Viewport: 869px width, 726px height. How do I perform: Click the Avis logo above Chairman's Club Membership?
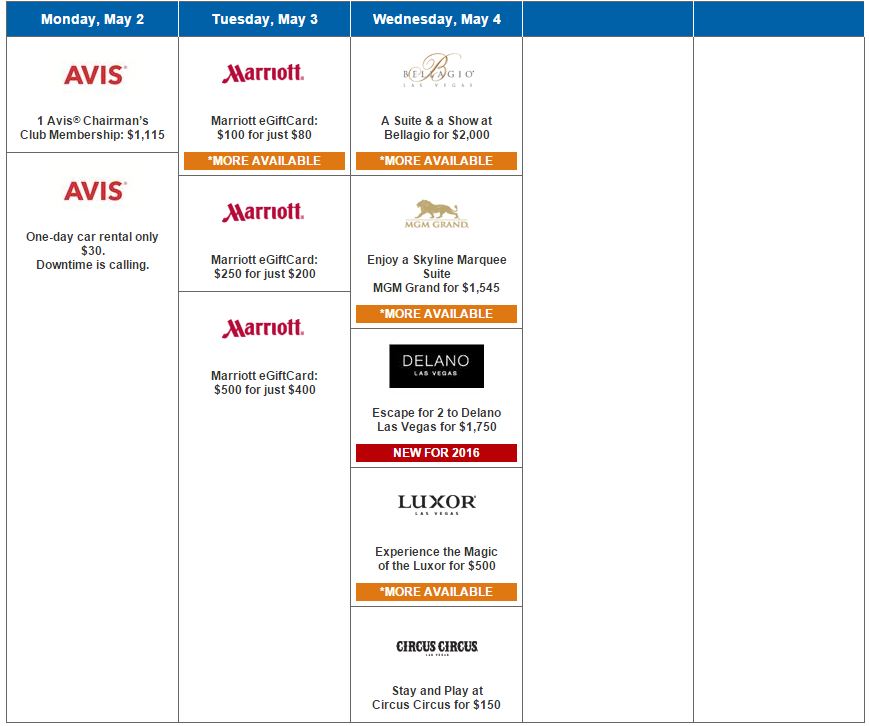coord(93,75)
